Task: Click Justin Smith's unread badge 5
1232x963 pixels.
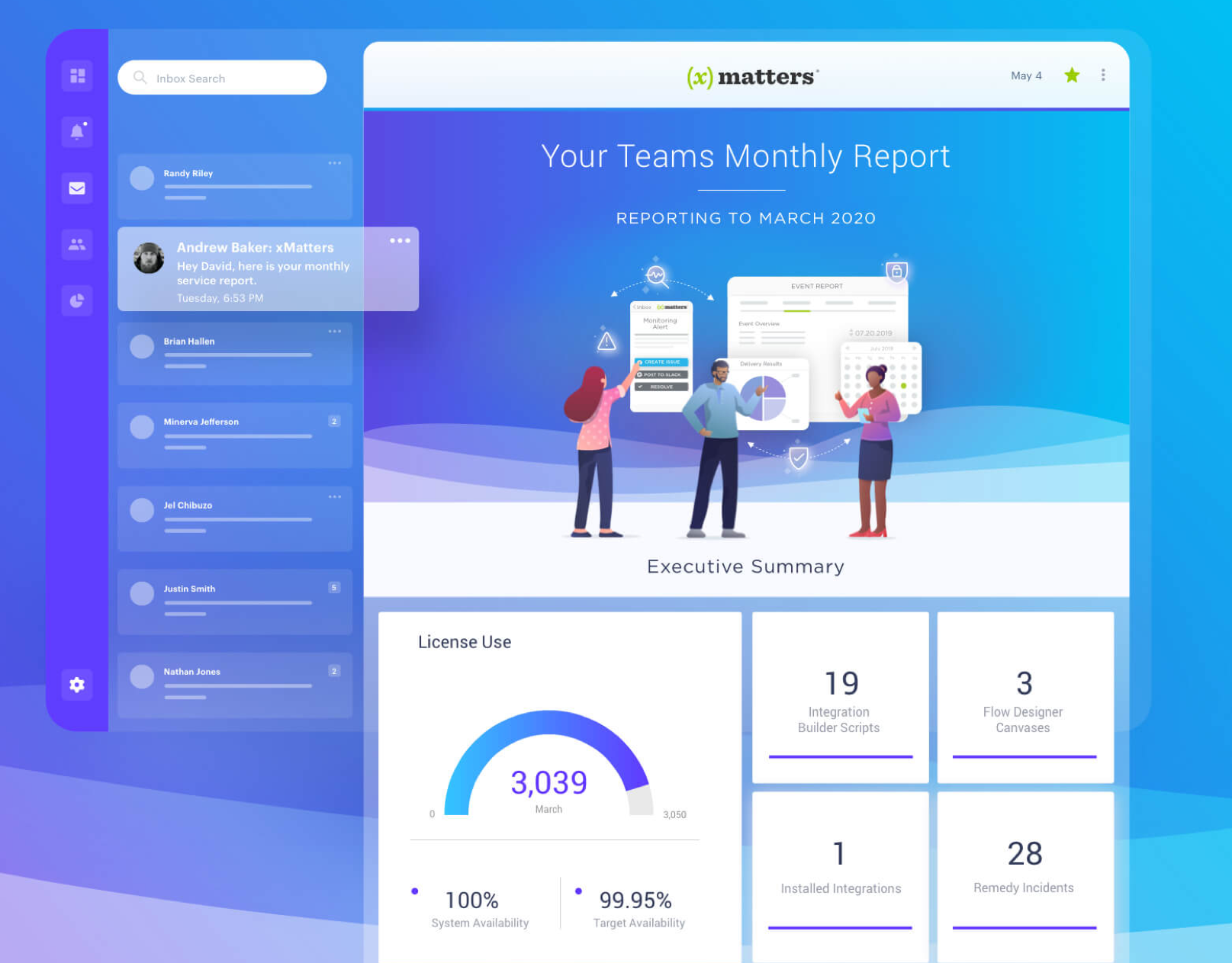Action: pyautogui.click(x=334, y=587)
